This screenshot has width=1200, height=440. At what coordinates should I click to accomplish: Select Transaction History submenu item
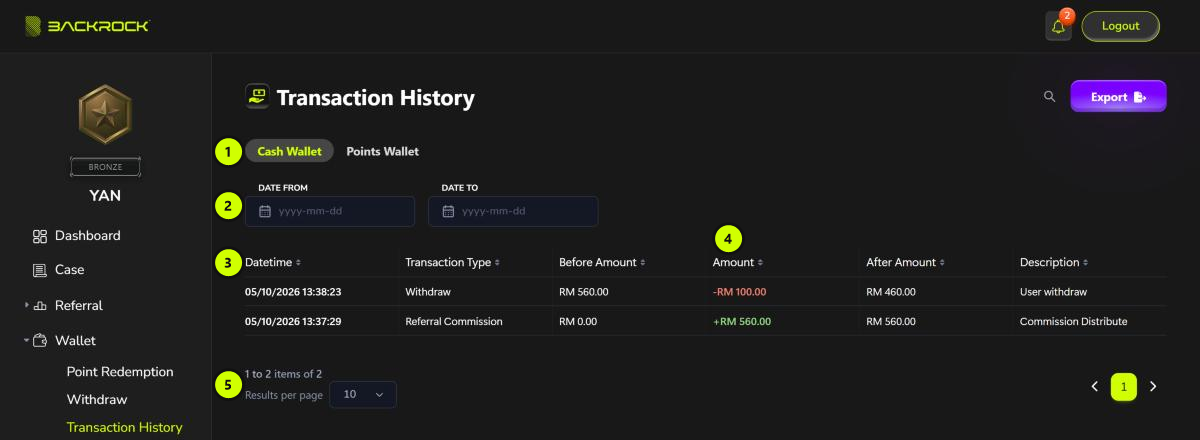(x=125, y=427)
